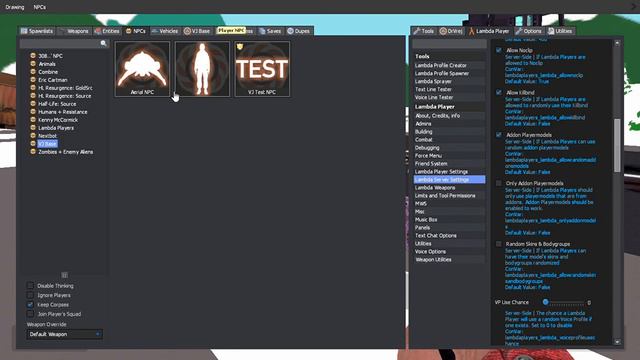Open the Spawnlists tab
This screenshot has height=360, width=640.
click(x=37, y=31)
